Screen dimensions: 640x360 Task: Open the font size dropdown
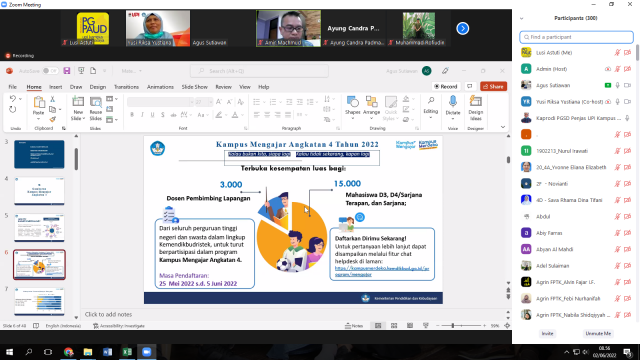coord(210,102)
